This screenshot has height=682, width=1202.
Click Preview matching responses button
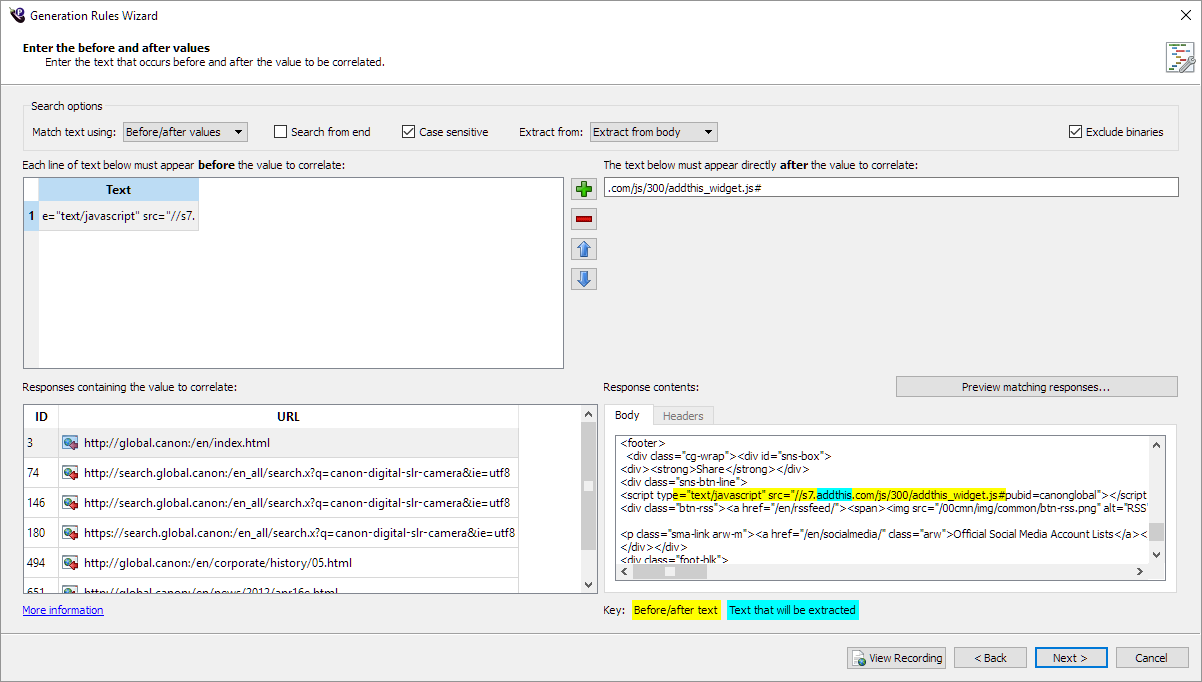(x=1036, y=387)
